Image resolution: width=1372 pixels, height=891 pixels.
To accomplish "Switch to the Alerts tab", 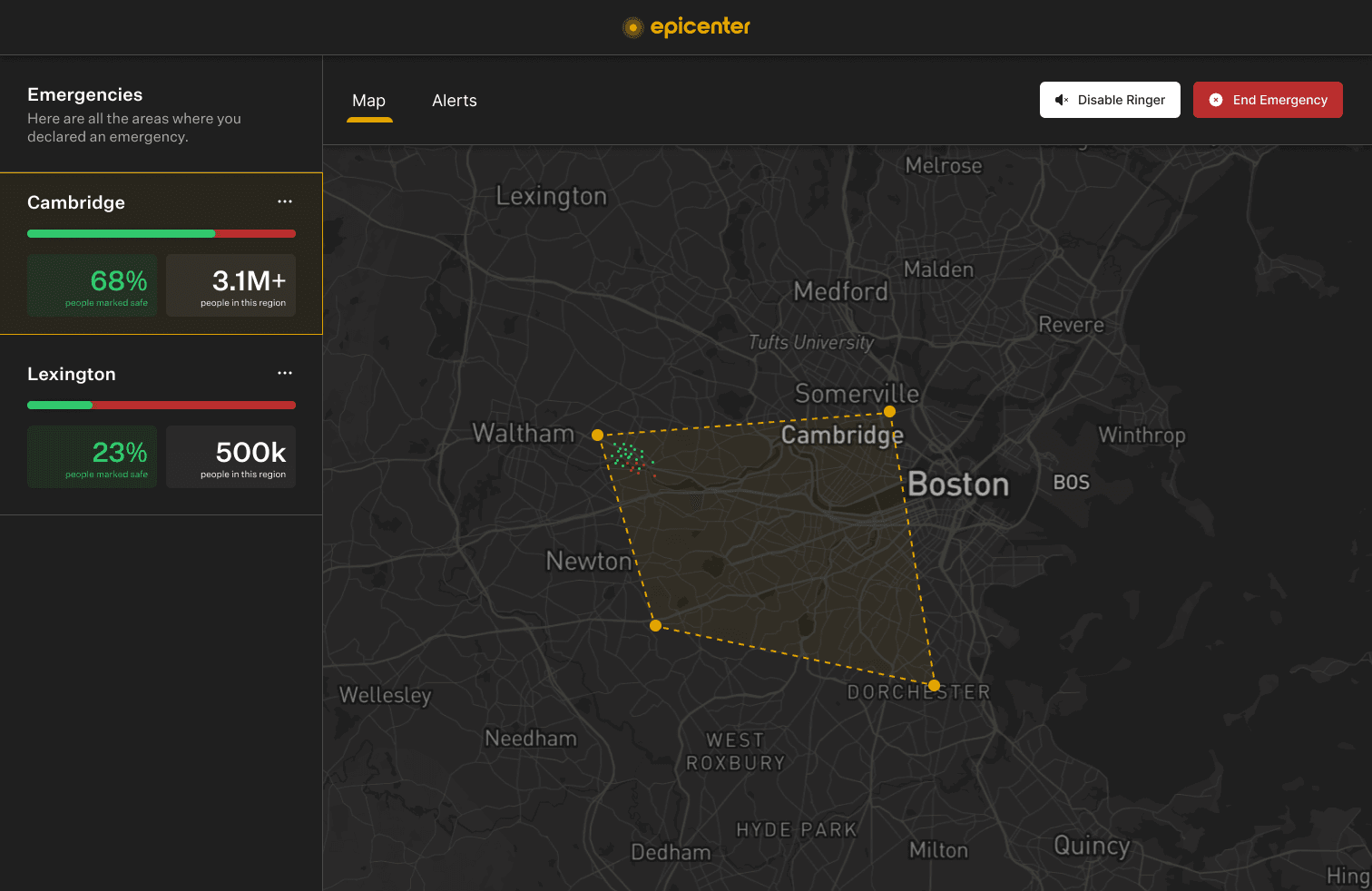I will pos(454,100).
